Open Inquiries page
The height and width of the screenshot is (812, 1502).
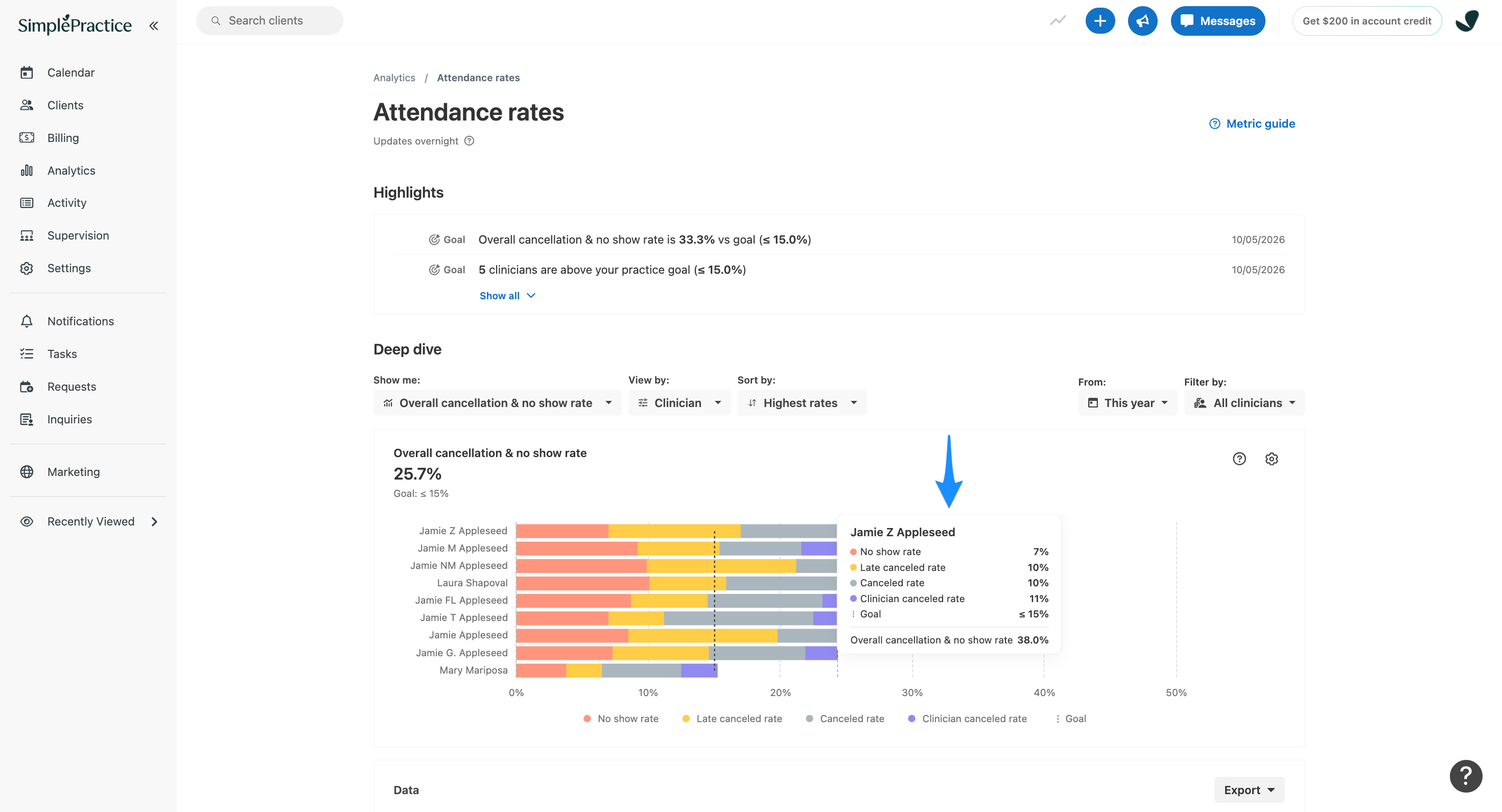pos(69,419)
